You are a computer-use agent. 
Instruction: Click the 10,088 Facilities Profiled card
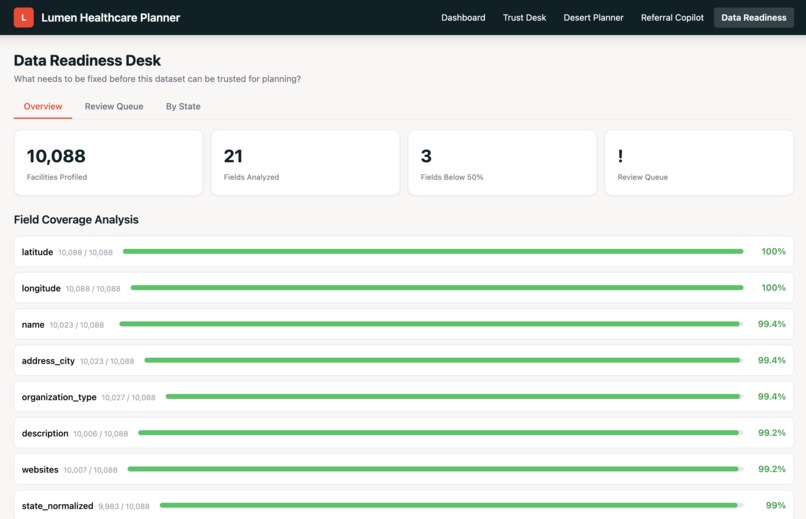point(108,162)
